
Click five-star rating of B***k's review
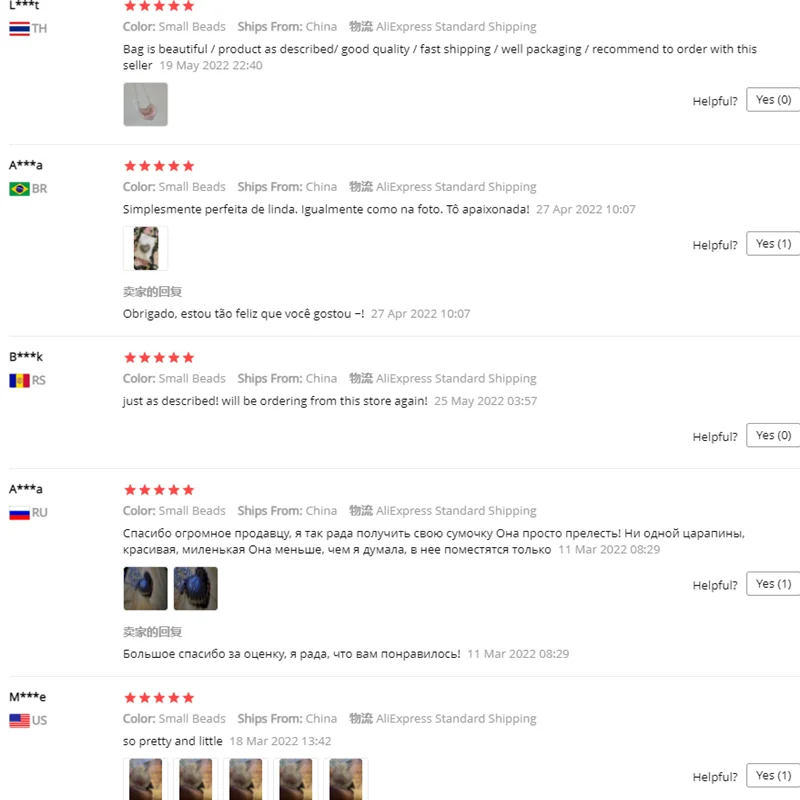point(159,357)
